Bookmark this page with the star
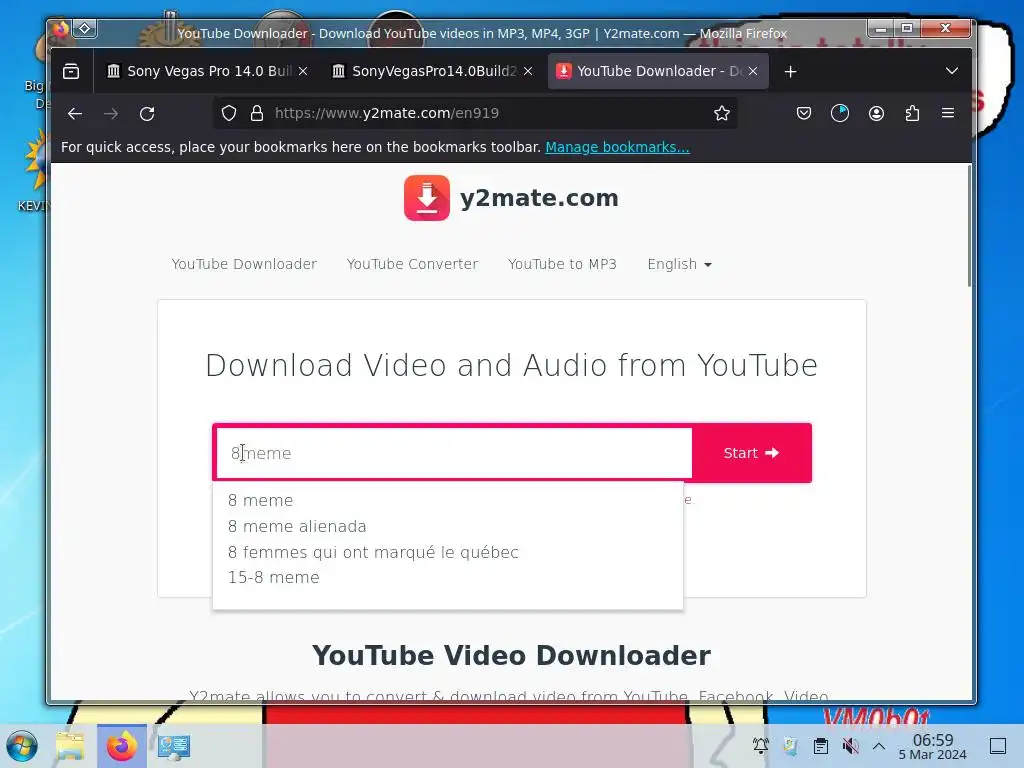1024x768 pixels. [722, 114]
